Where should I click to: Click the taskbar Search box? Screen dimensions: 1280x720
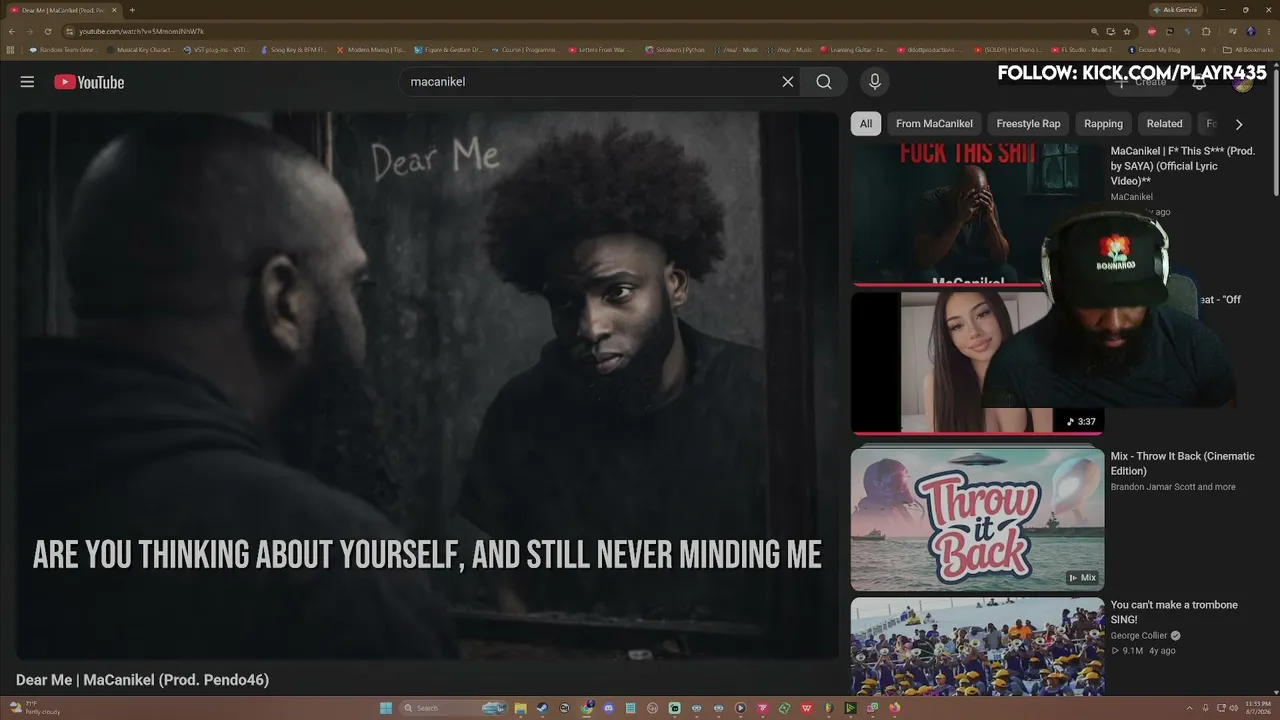452,708
